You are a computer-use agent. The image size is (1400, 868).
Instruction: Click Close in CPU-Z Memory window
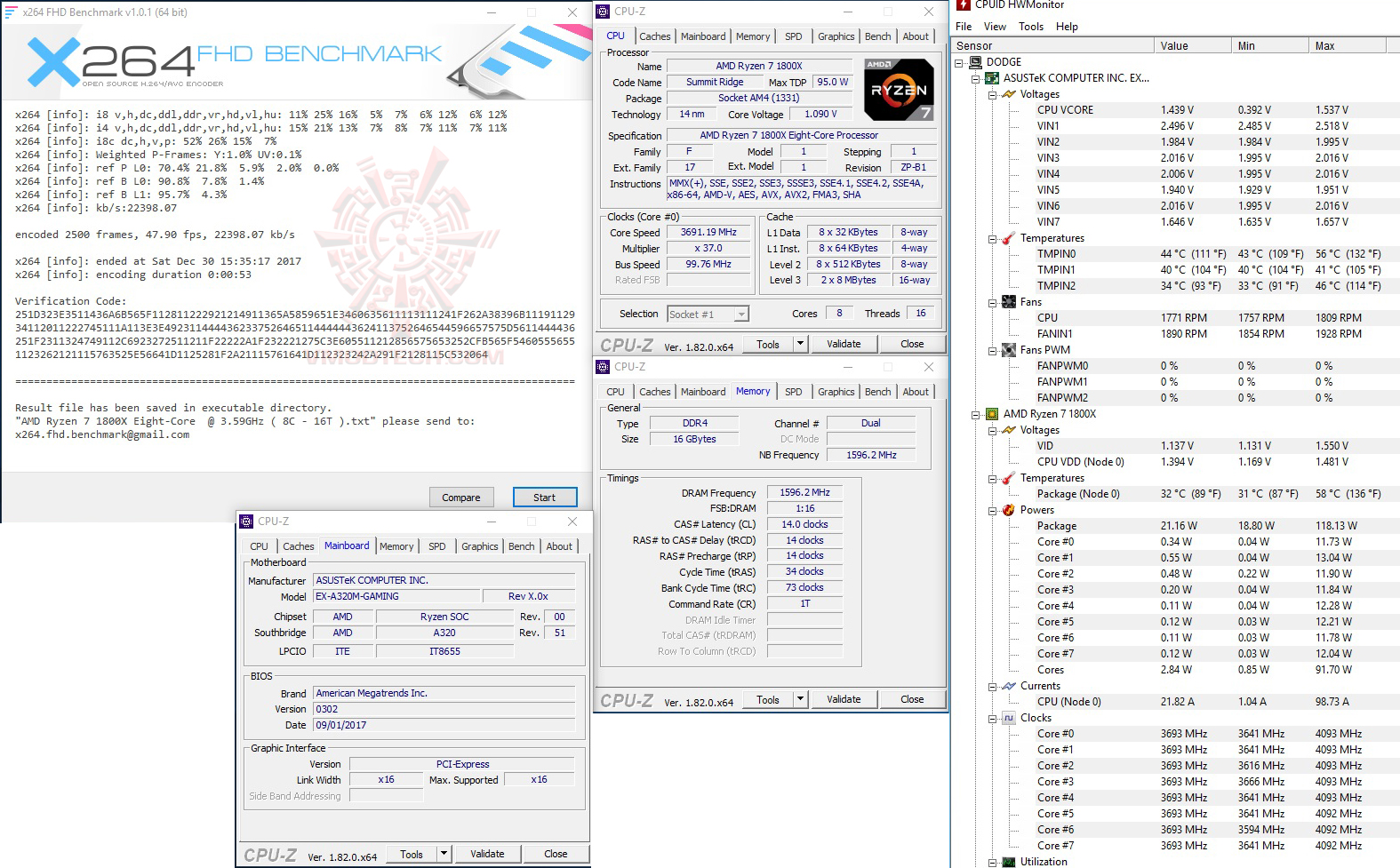912,699
